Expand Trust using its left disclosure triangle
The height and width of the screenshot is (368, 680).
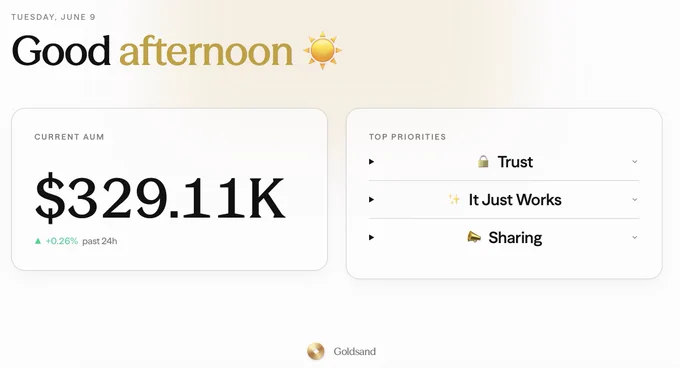point(371,162)
